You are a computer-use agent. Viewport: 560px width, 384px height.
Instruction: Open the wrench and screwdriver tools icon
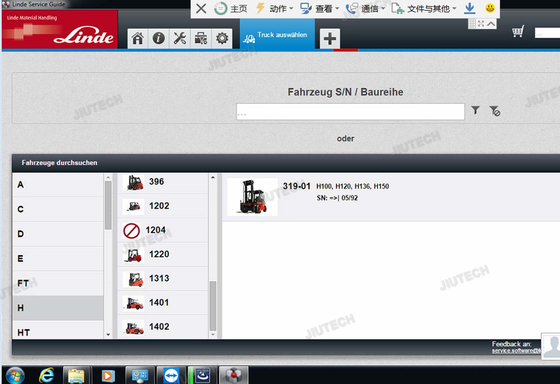[180, 38]
